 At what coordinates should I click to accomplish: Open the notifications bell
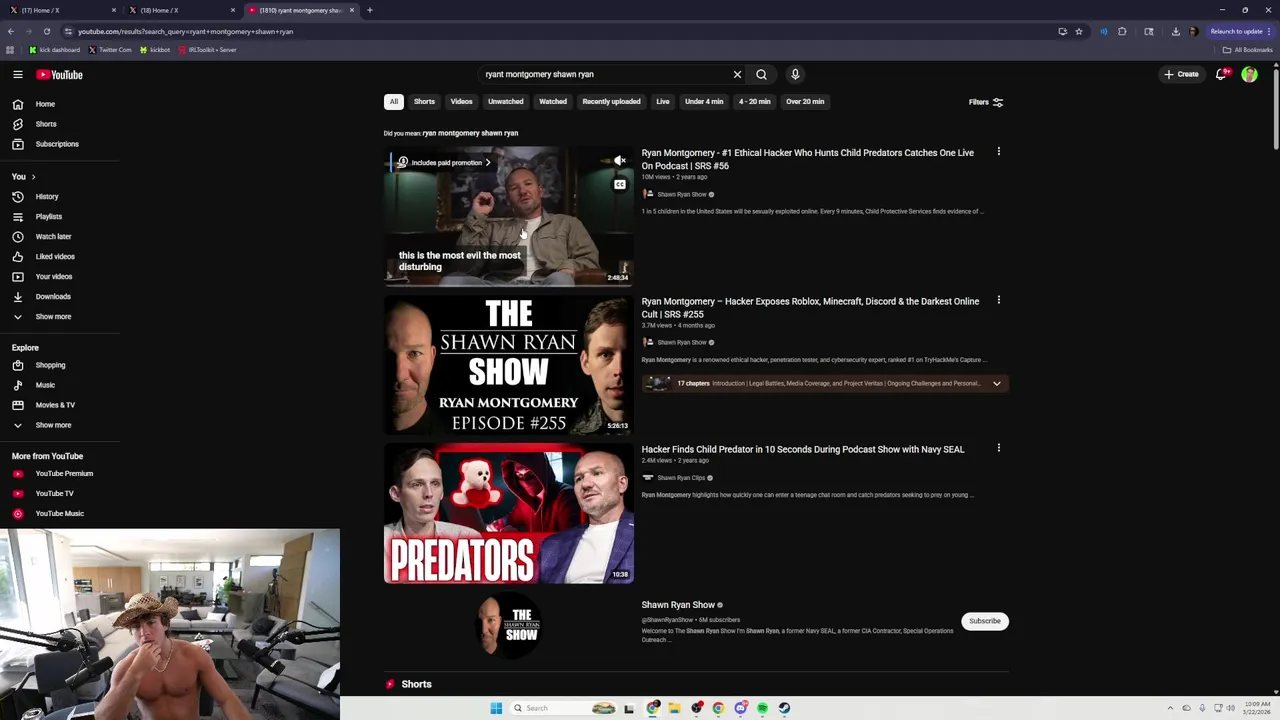(1220, 74)
